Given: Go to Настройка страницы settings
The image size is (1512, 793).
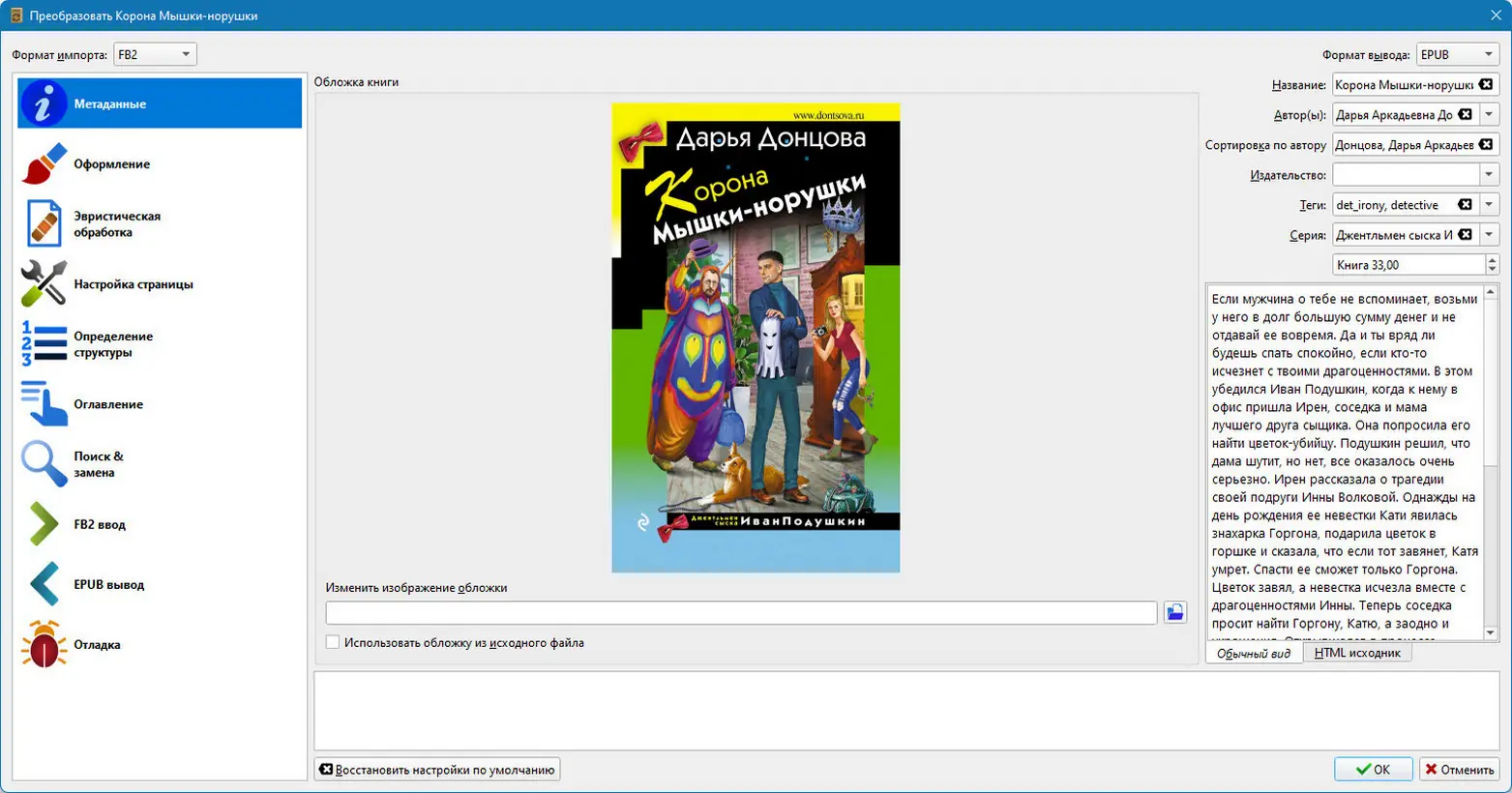Looking at the screenshot, I should [x=160, y=284].
